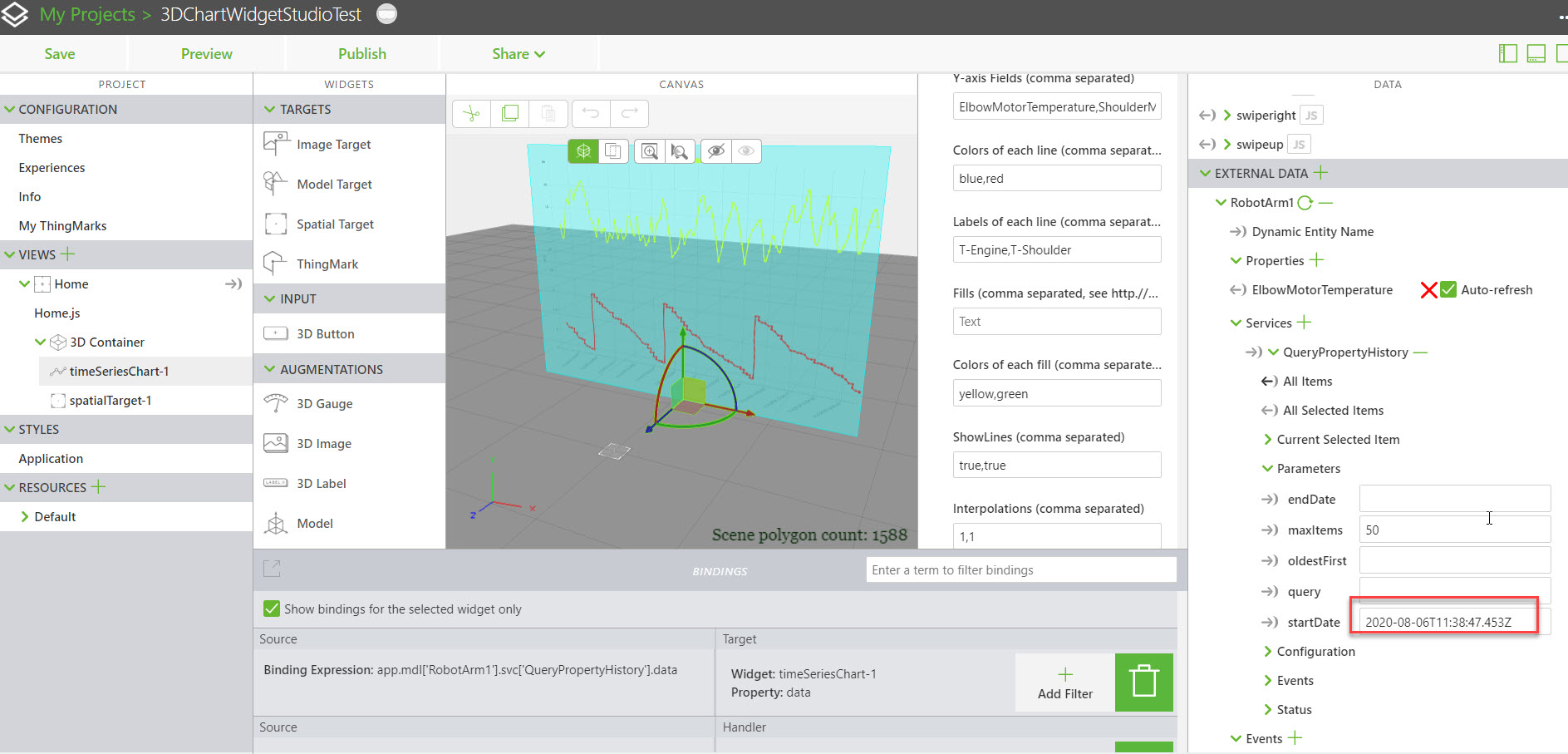The height and width of the screenshot is (754, 1568).
Task: Click the zoom magnifier icon on the canvas
Action: [649, 151]
